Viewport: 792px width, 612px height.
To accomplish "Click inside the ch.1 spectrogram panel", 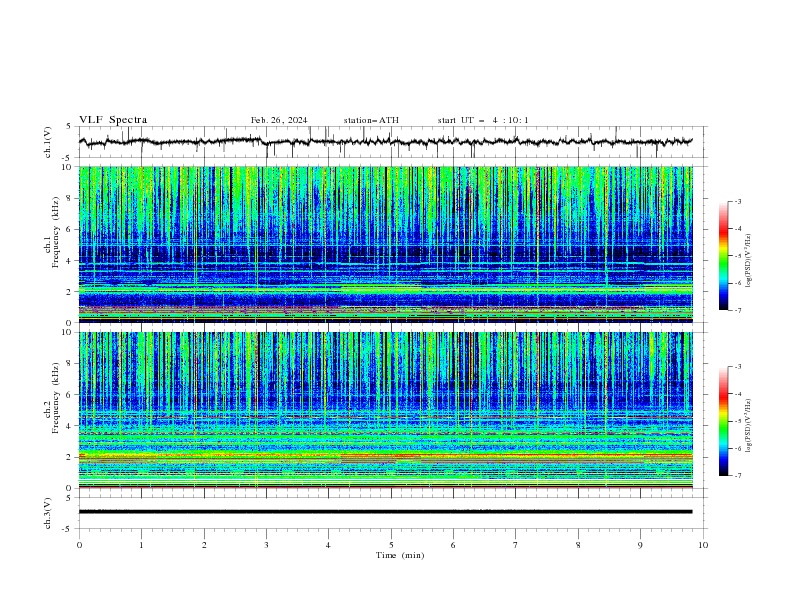I will point(386,244).
